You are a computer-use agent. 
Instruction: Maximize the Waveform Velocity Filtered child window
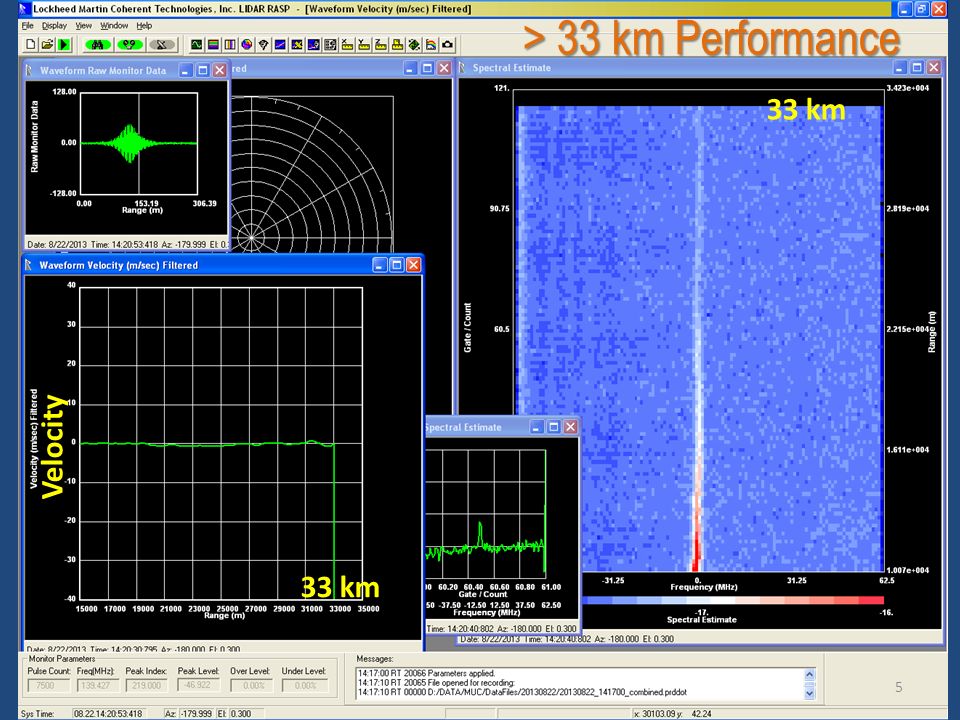[397, 265]
